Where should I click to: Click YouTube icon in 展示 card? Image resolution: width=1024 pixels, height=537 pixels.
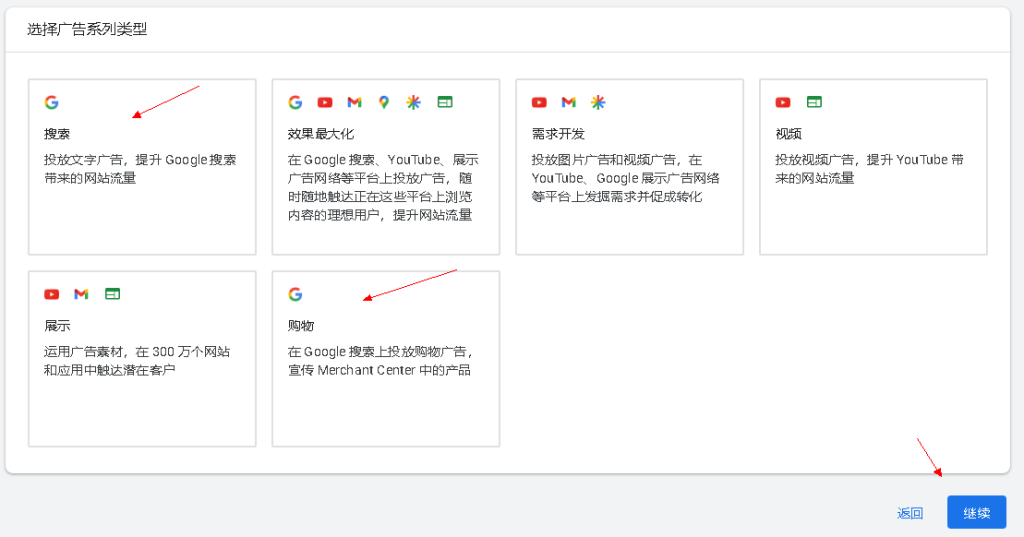52,294
